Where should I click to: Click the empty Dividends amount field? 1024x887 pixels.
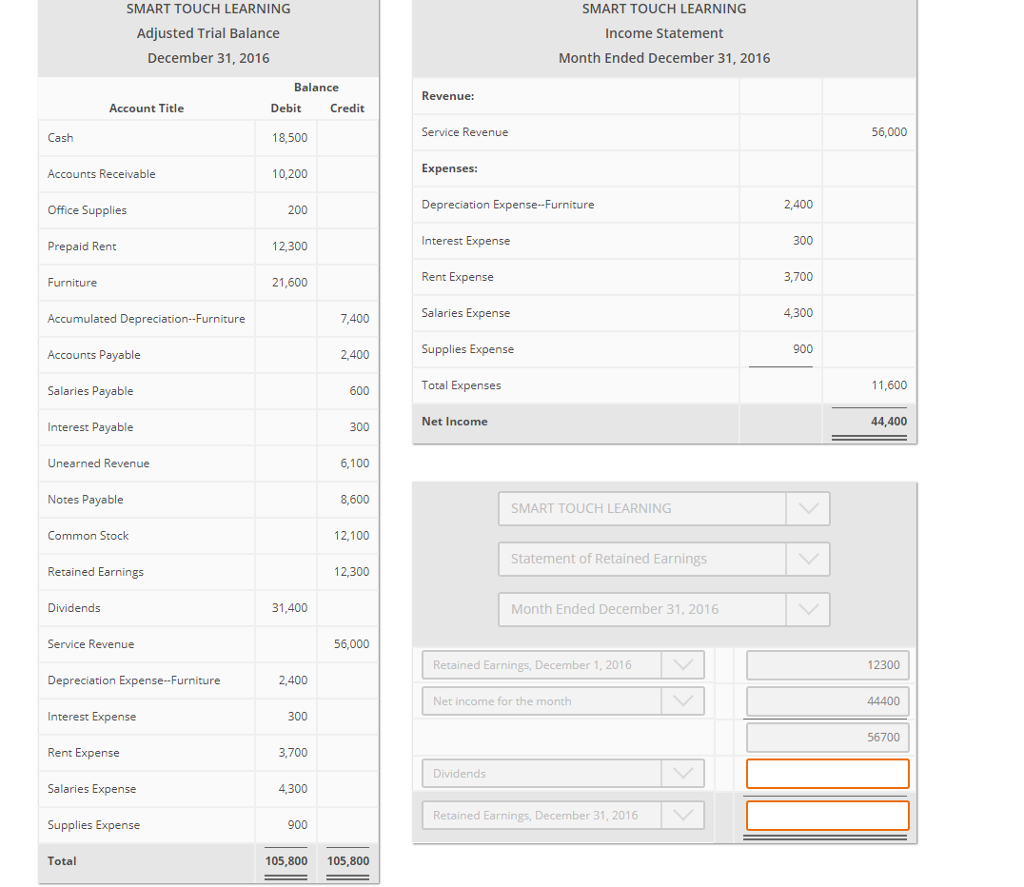pos(827,773)
